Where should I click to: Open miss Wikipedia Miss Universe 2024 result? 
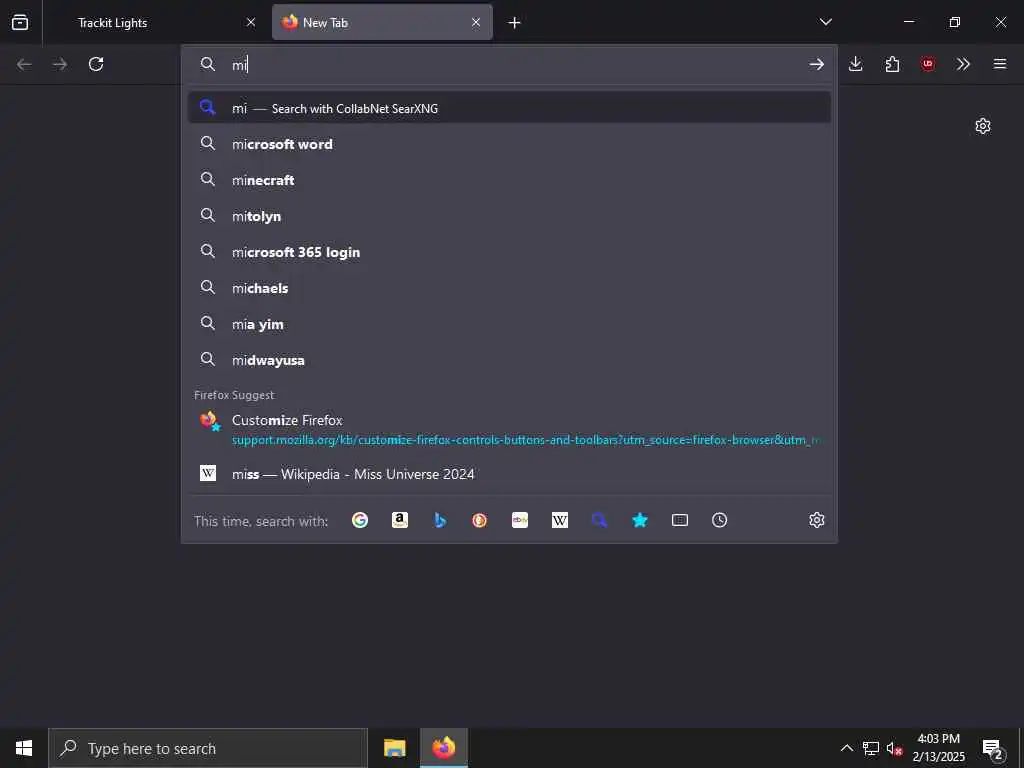tap(509, 474)
